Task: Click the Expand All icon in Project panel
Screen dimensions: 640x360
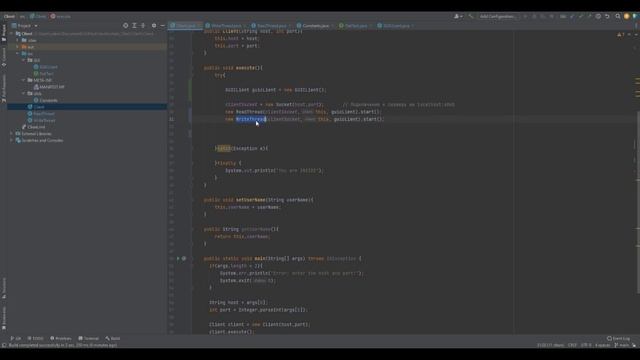Action: pyautogui.click(x=134, y=25)
